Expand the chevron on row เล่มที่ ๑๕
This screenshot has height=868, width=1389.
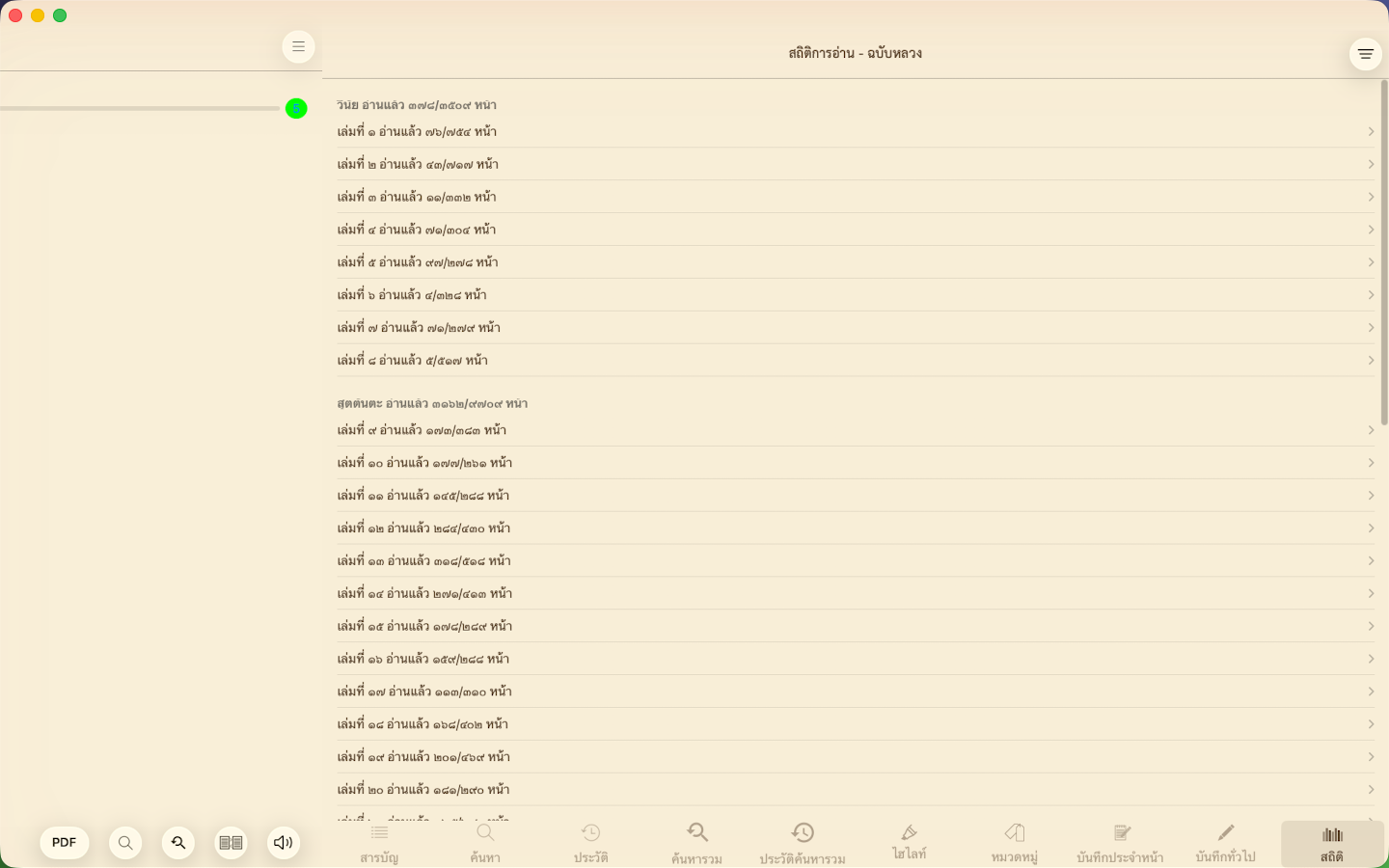(x=1371, y=627)
